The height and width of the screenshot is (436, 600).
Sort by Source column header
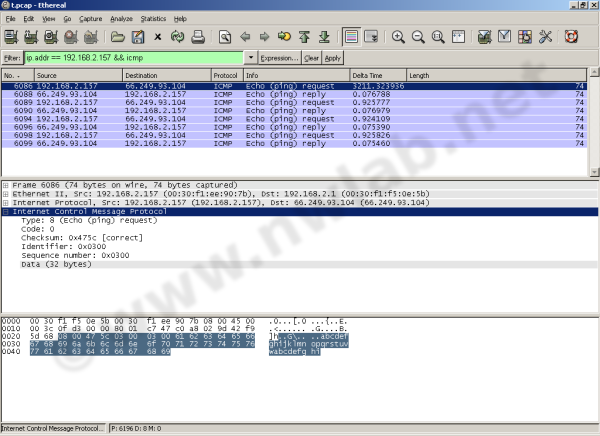click(x=78, y=75)
